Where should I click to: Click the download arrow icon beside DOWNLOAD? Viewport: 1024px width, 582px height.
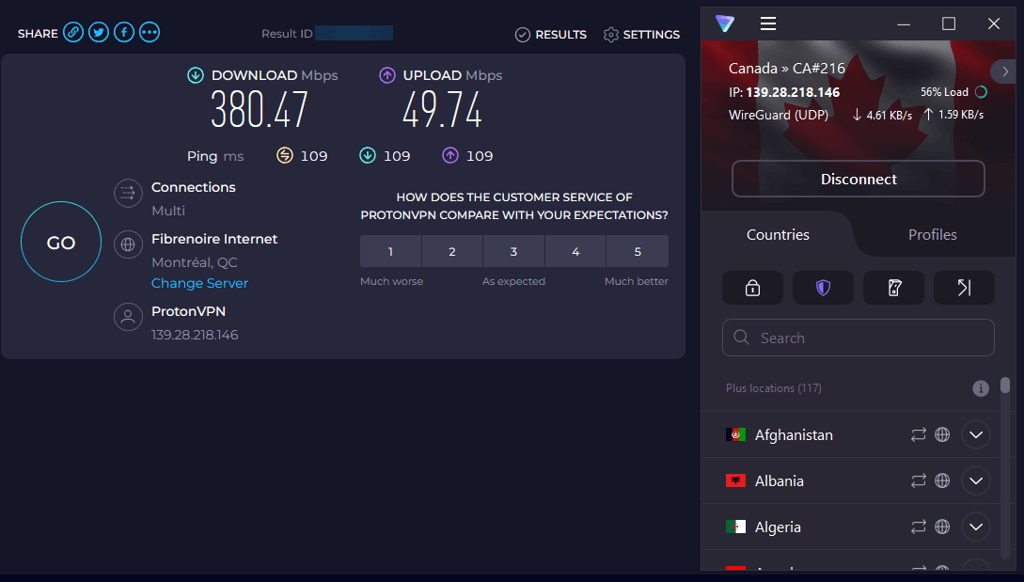click(x=195, y=75)
